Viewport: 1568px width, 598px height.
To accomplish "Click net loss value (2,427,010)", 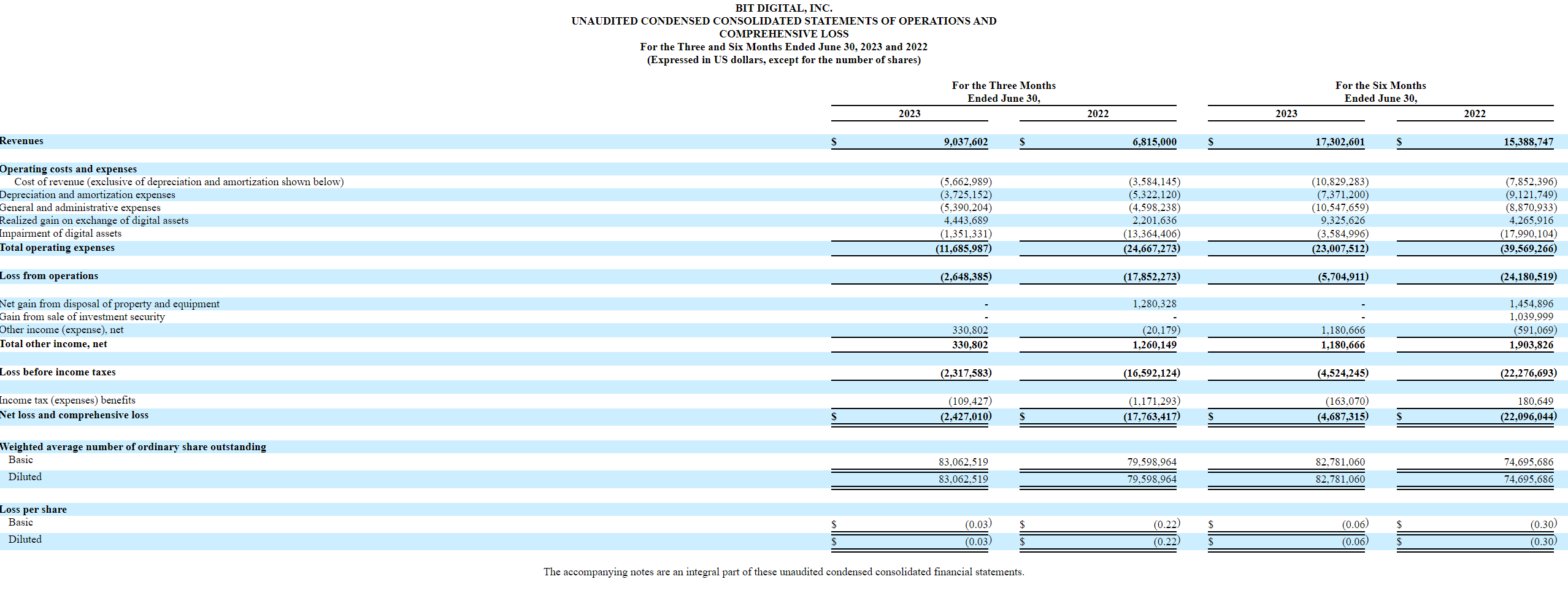I will 966,416.
